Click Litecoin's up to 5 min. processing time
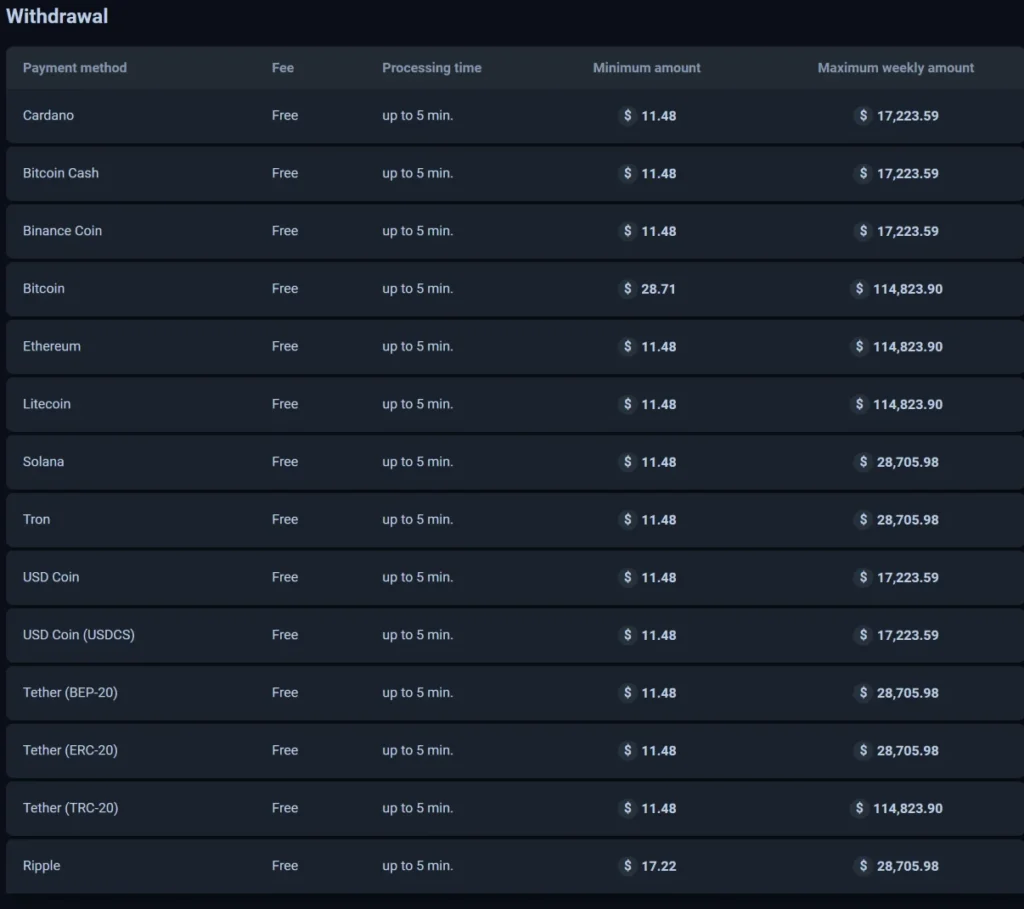This screenshot has width=1024, height=909. [x=417, y=404]
